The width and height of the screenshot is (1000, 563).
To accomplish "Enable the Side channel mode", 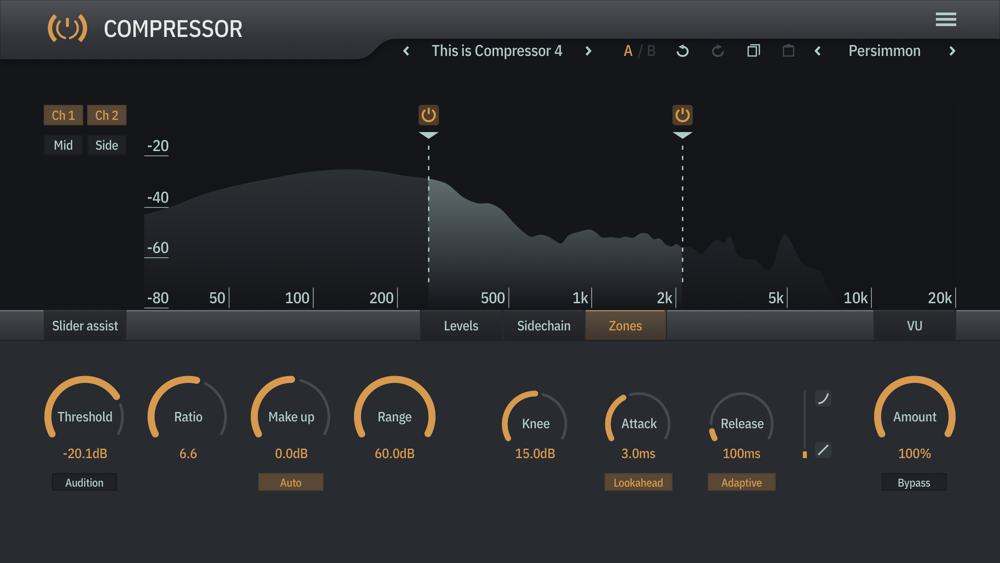I will (107, 145).
